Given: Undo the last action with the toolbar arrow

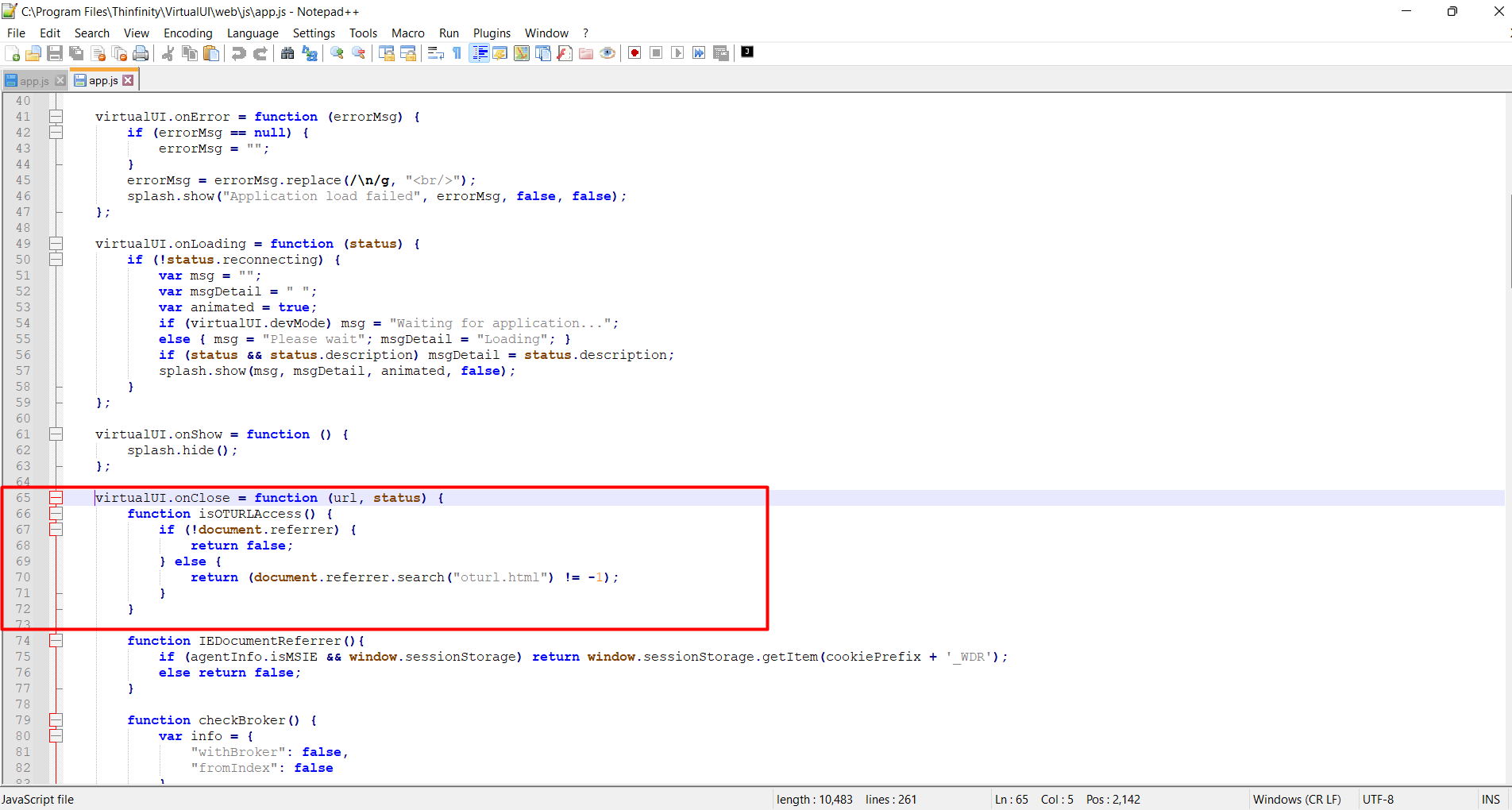Looking at the screenshot, I should [x=238, y=53].
